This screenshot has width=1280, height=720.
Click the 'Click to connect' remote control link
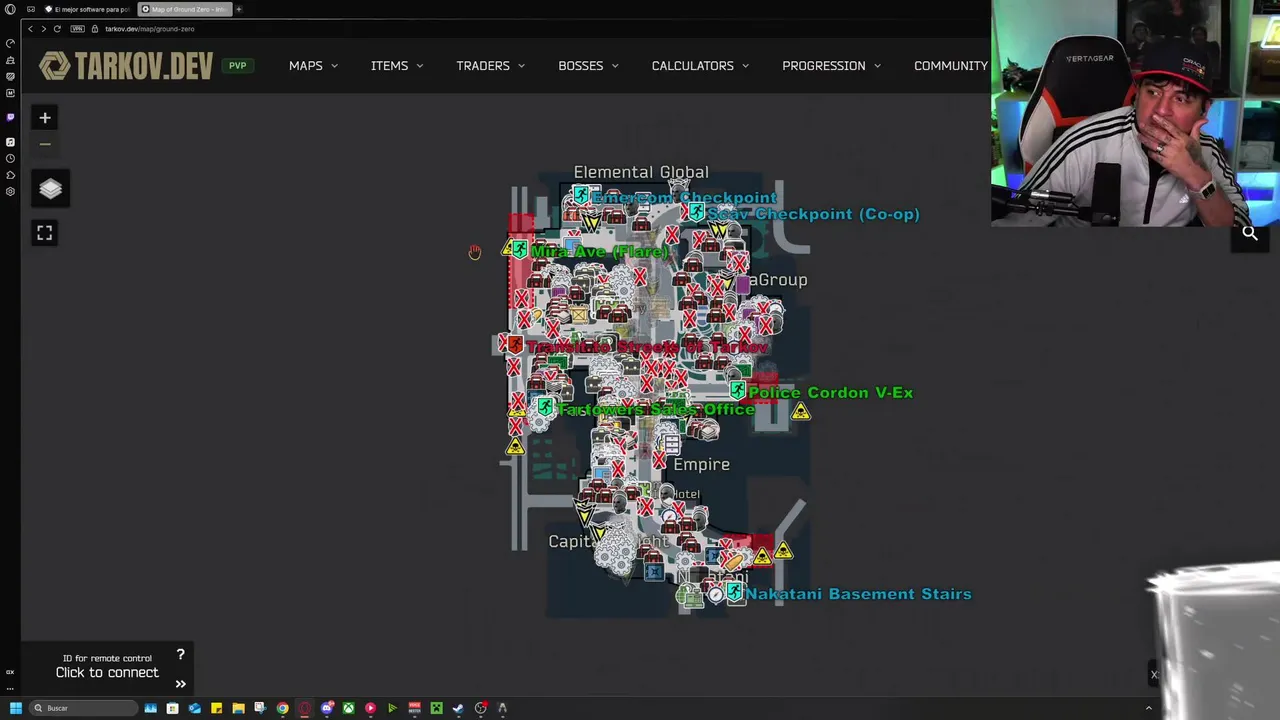[107, 672]
